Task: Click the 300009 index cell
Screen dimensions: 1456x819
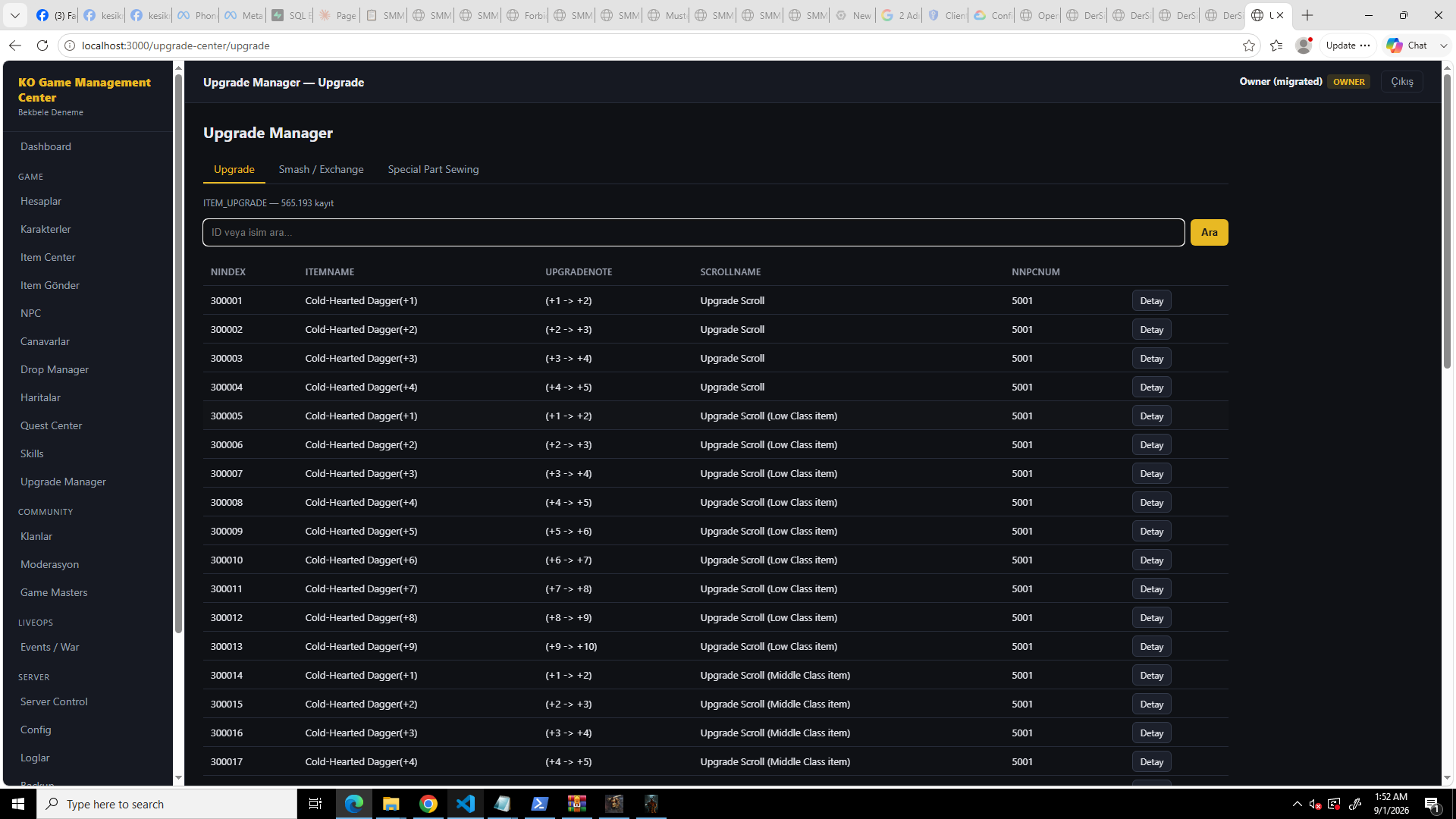Action: tap(227, 532)
